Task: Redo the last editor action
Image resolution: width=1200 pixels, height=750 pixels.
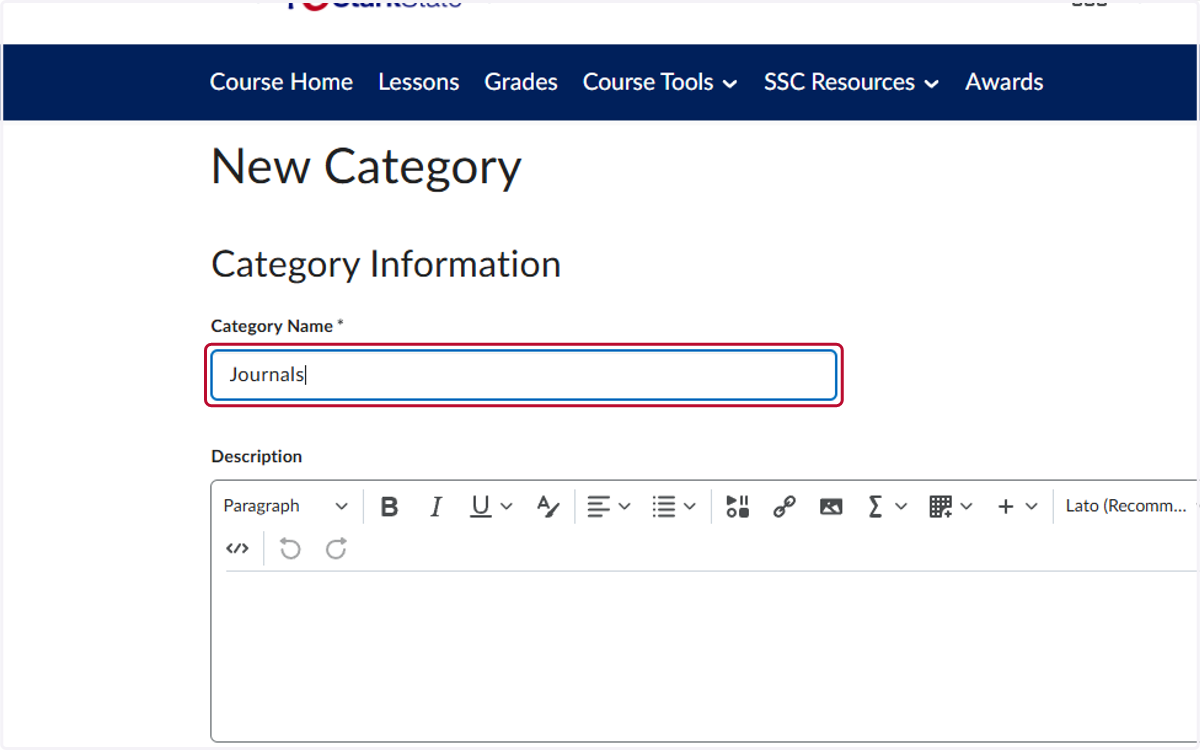Action: (x=337, y=548)
